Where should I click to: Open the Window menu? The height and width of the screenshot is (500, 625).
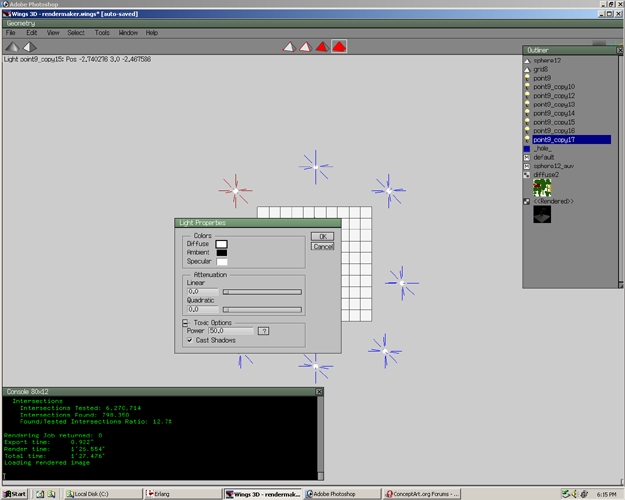(128, 33)
